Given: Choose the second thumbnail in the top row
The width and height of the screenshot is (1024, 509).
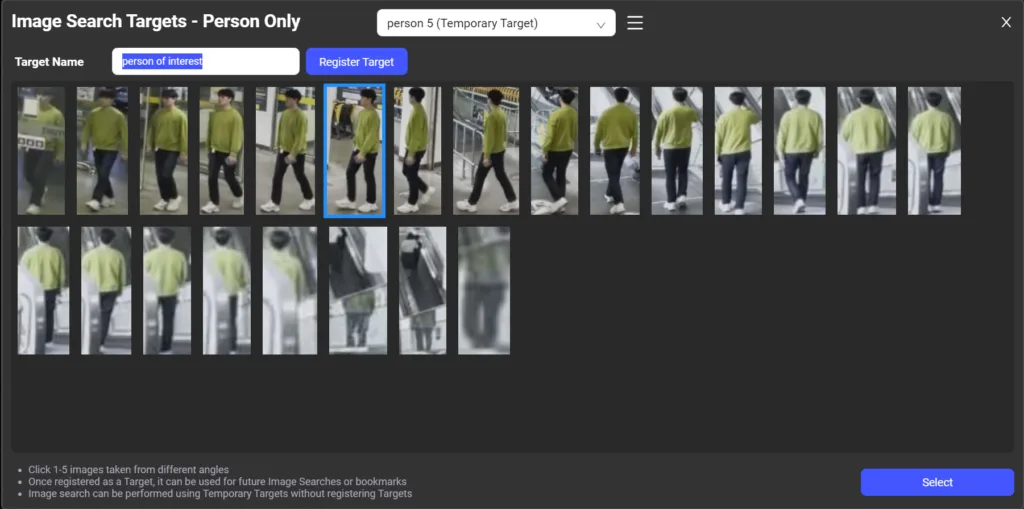Looking at the screenshot, I should [102, 150].
